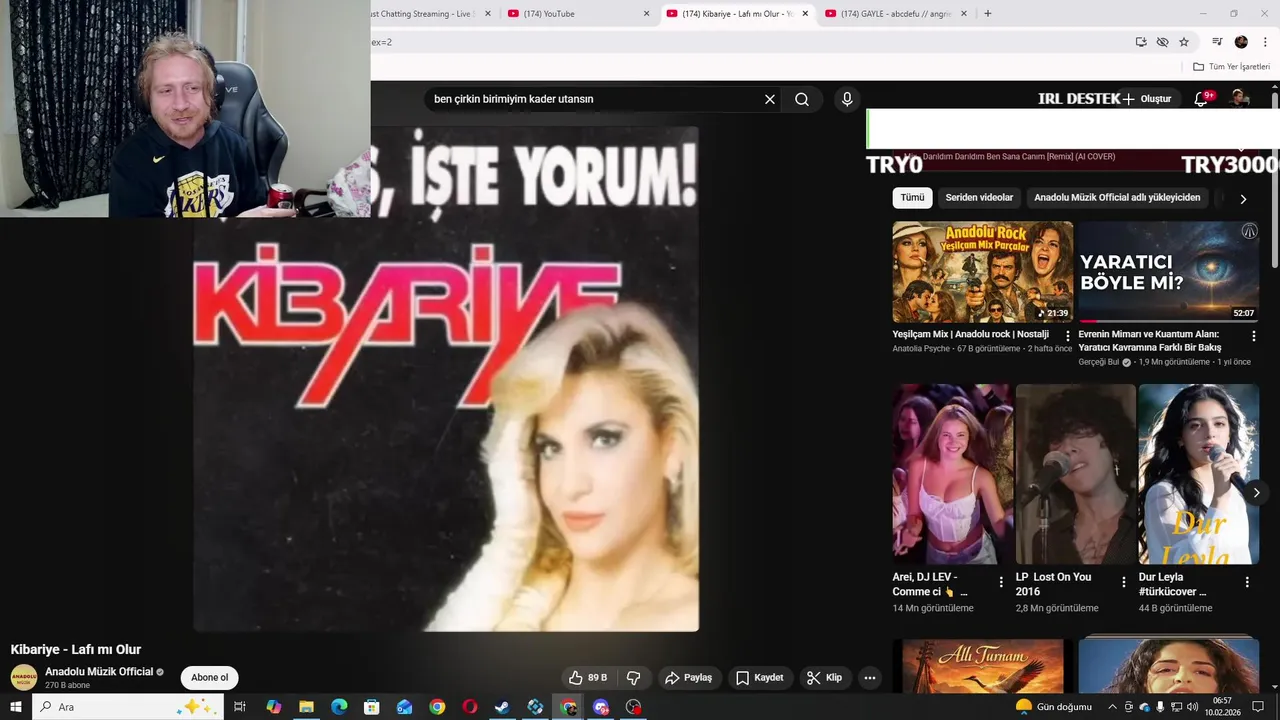This screenshot has height=720, width=1280.
Task: Open Tüm Yer İşaretleri bookmarks folder
Action: [x=1232, y=67]
